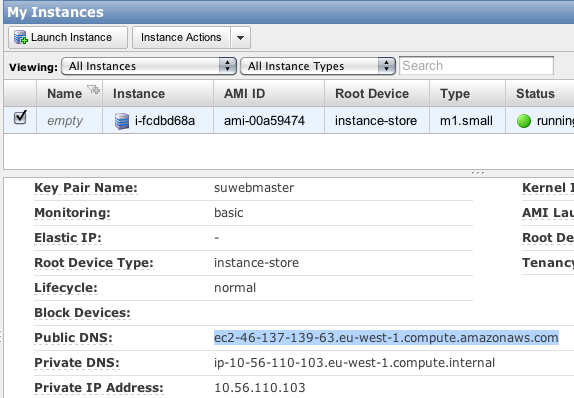574x398 pixels.
Task: Open the All Instances viewing filter
Action: (149, 66)
